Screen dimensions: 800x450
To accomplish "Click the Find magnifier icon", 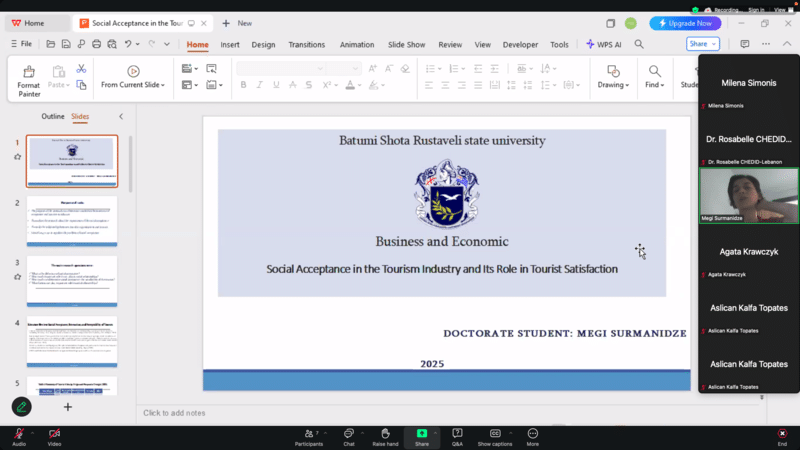I will click(x=655, y=72).
